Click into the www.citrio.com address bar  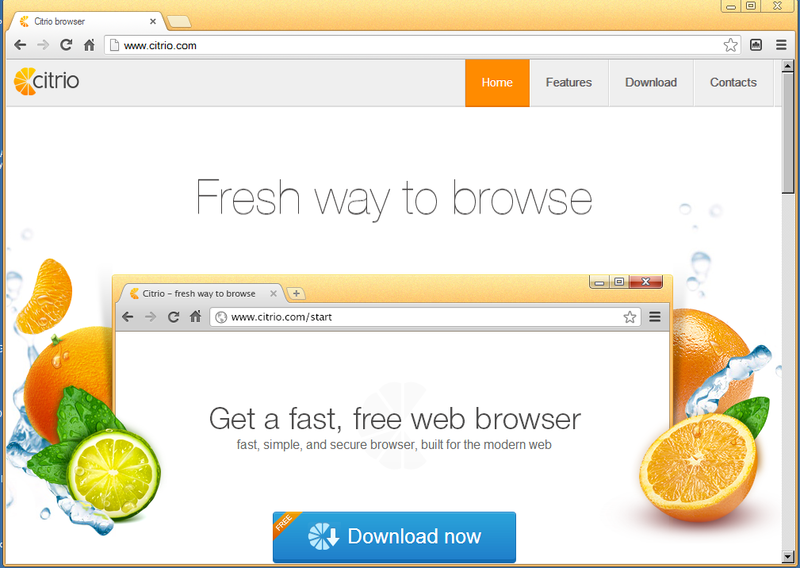point(413,45)
